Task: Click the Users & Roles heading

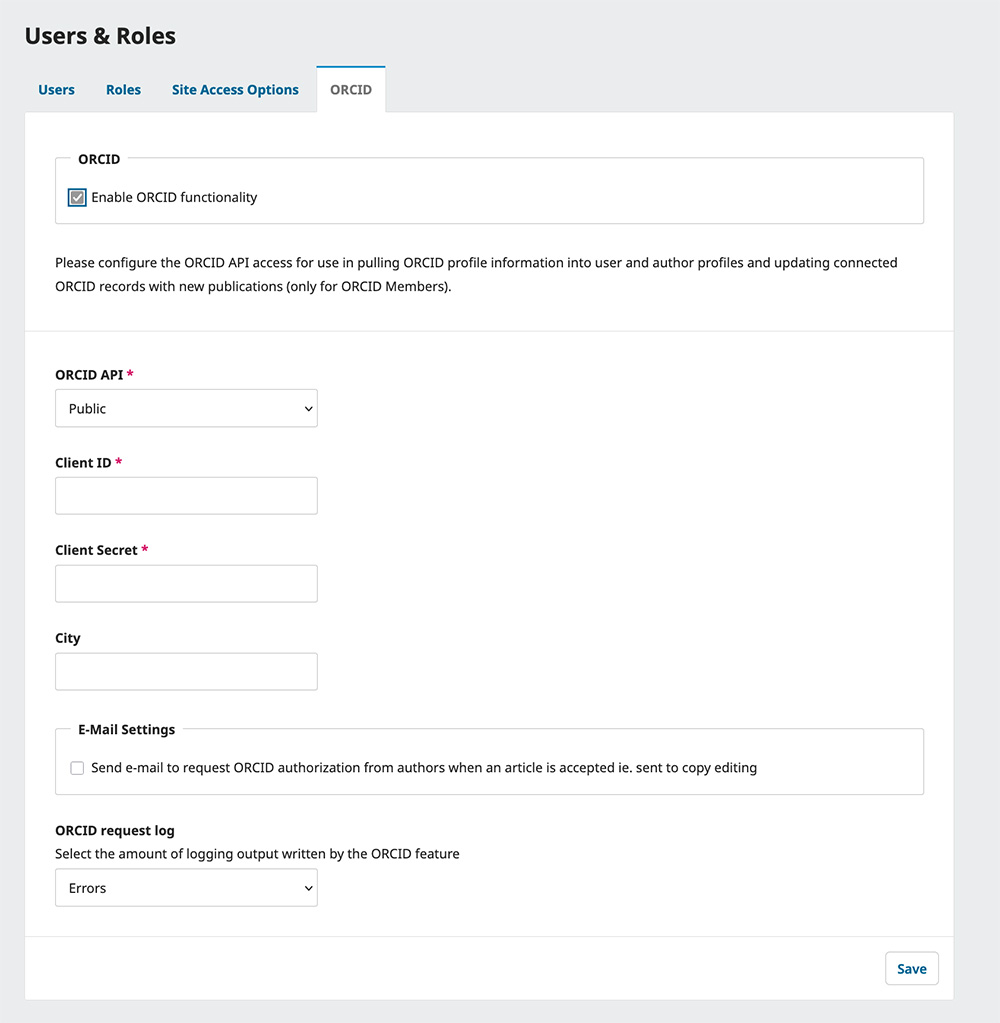Action: 100,36
